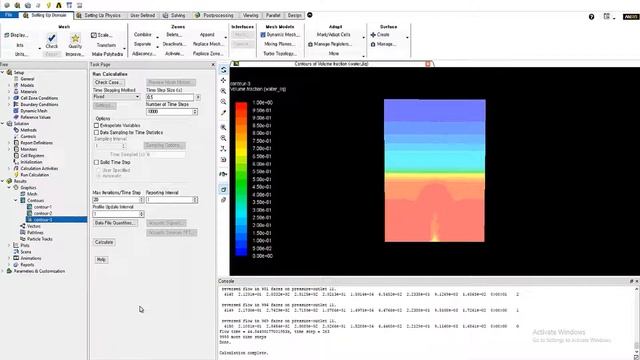Open Dynamic Mesh in the Mesh Models group
Viewport: 640px width, 360px height.
[280, 35]
